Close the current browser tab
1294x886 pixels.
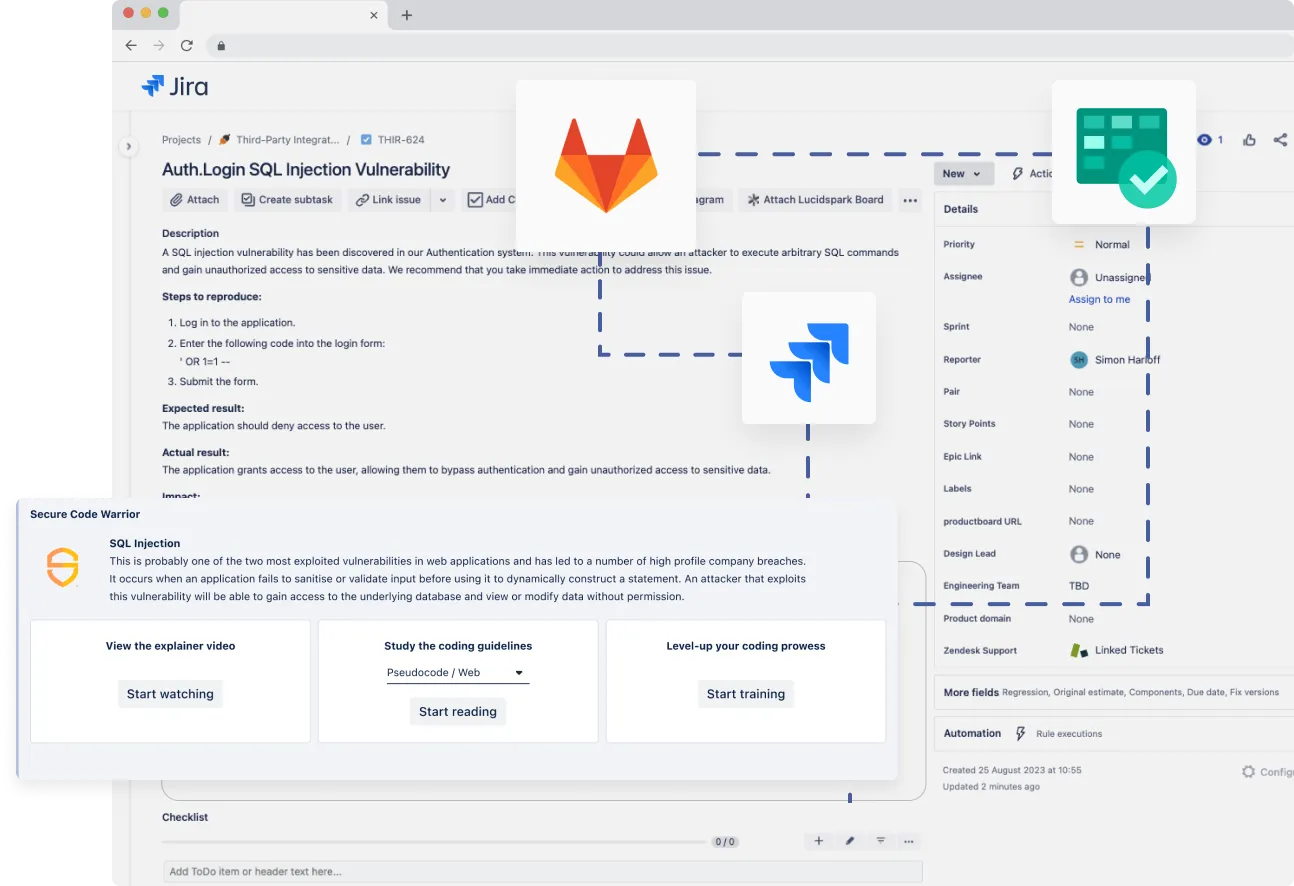click(x=374, y=15)
